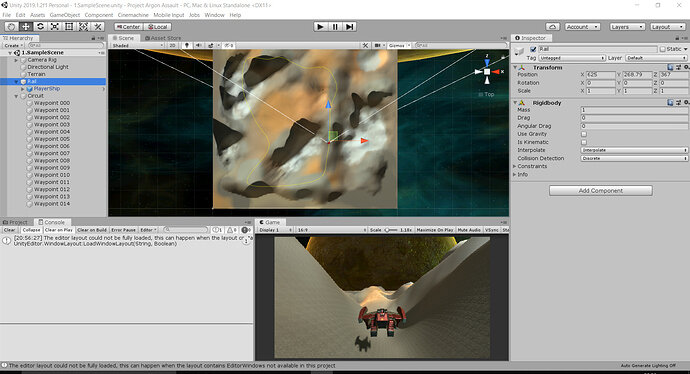The width and height of the screenshot is (690, 374).
Task: Toggle 2D mode in Scene view
Action: click(x=172, y=45)
